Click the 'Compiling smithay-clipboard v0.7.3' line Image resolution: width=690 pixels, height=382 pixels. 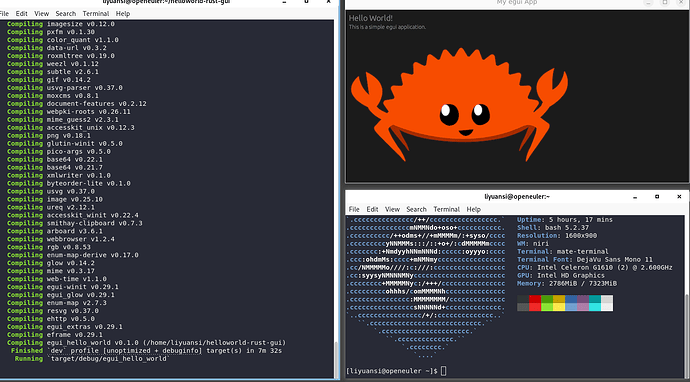[75, 223]
